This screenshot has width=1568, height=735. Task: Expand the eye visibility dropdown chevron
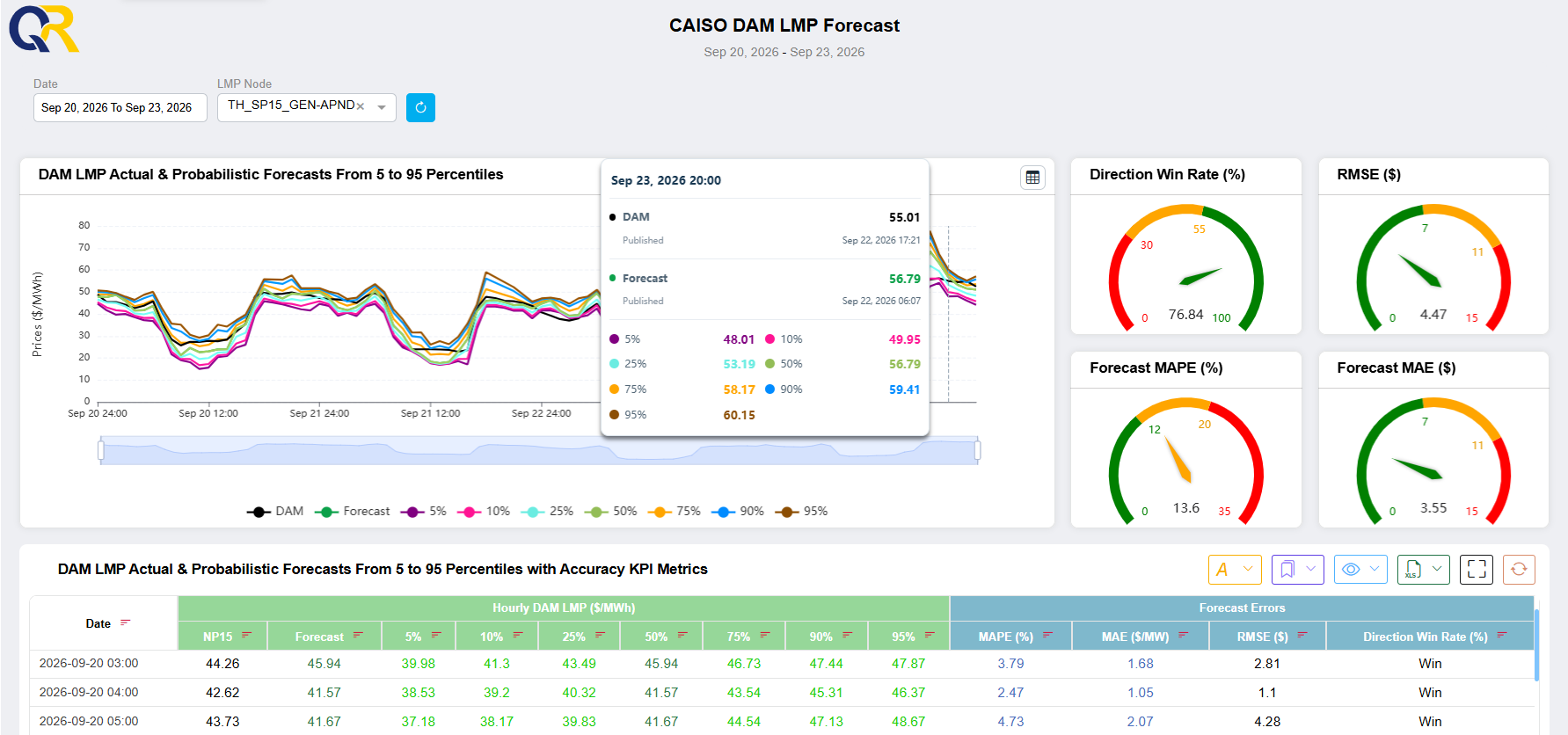[x=1374, y=570]
